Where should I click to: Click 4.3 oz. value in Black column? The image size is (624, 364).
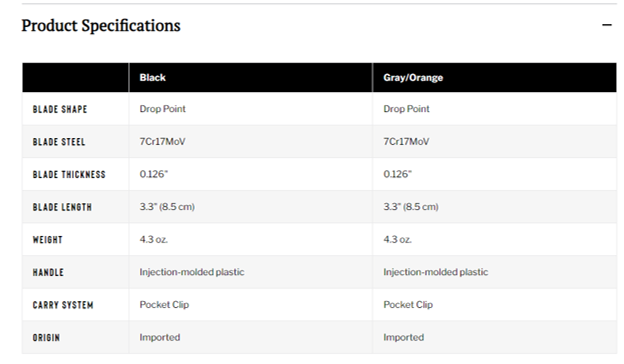(154, 239)
